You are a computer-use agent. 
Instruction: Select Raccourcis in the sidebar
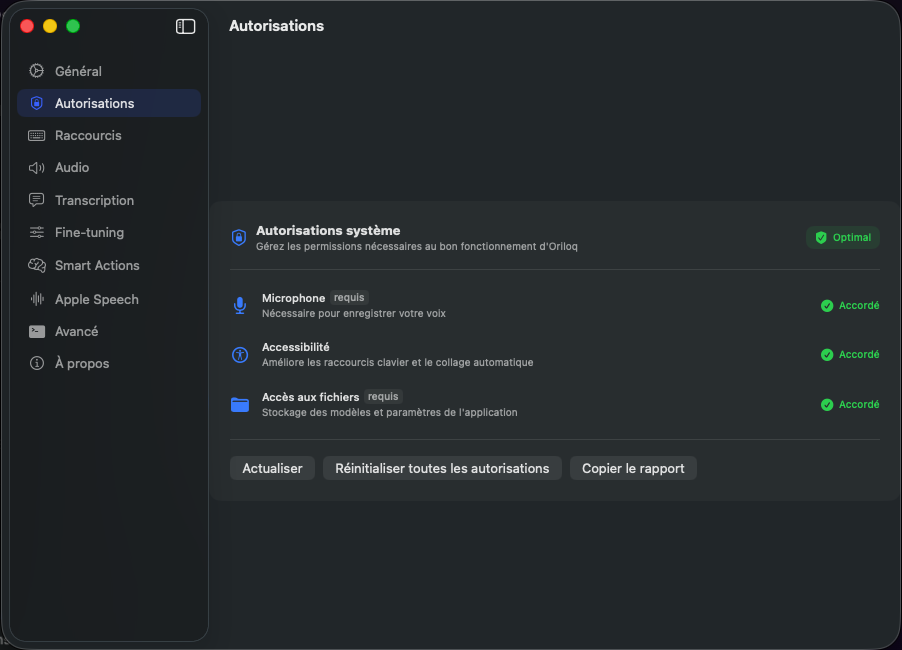tap(109, 135)
